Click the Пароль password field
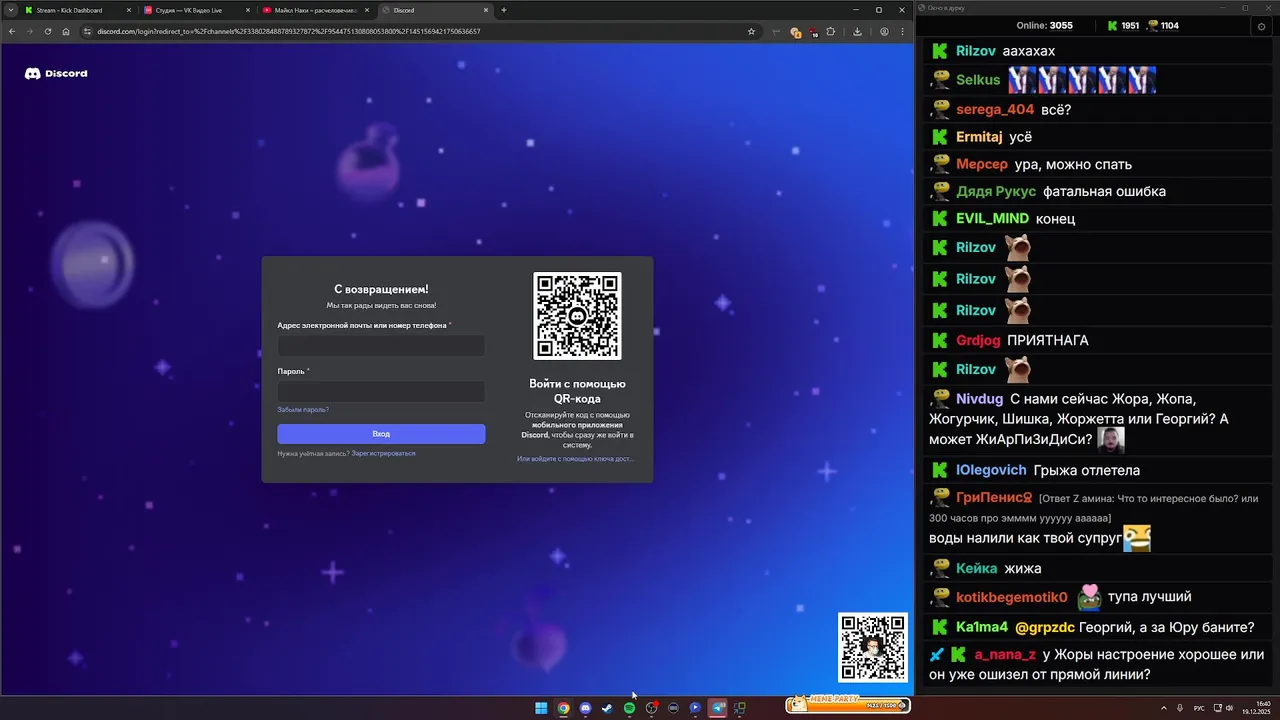Viewport: 1280px width, 720px height. (381, 392)
